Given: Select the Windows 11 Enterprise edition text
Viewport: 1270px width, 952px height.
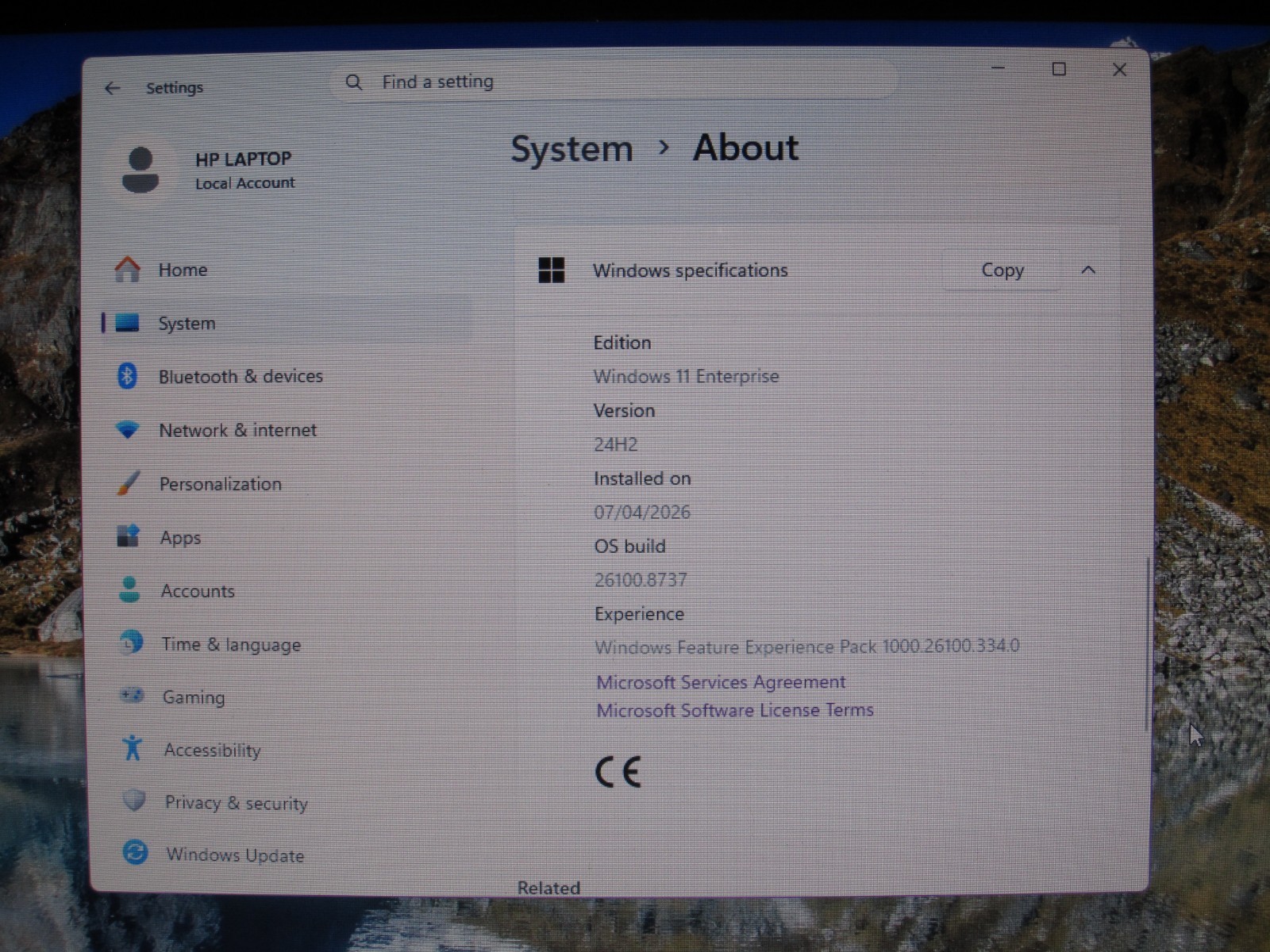Looking at the screenshot, I should tap(686, 376).
